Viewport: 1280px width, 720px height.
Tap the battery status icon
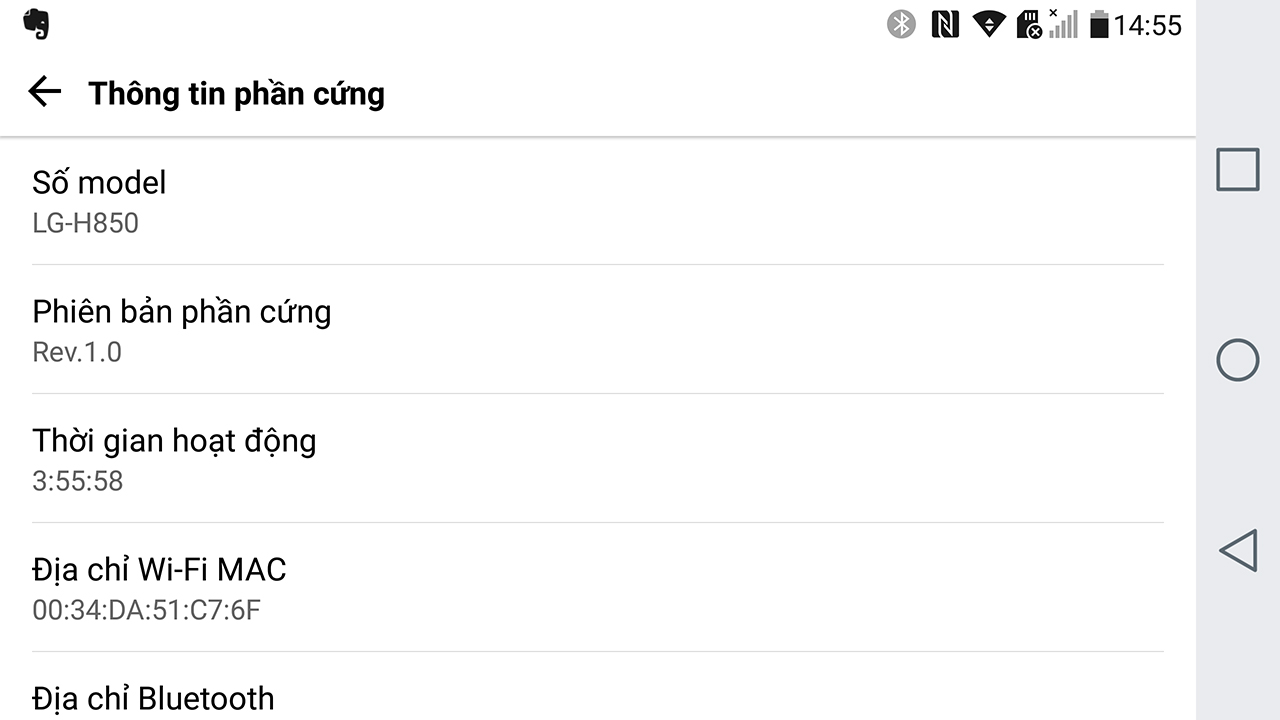tap(1099, 24)
